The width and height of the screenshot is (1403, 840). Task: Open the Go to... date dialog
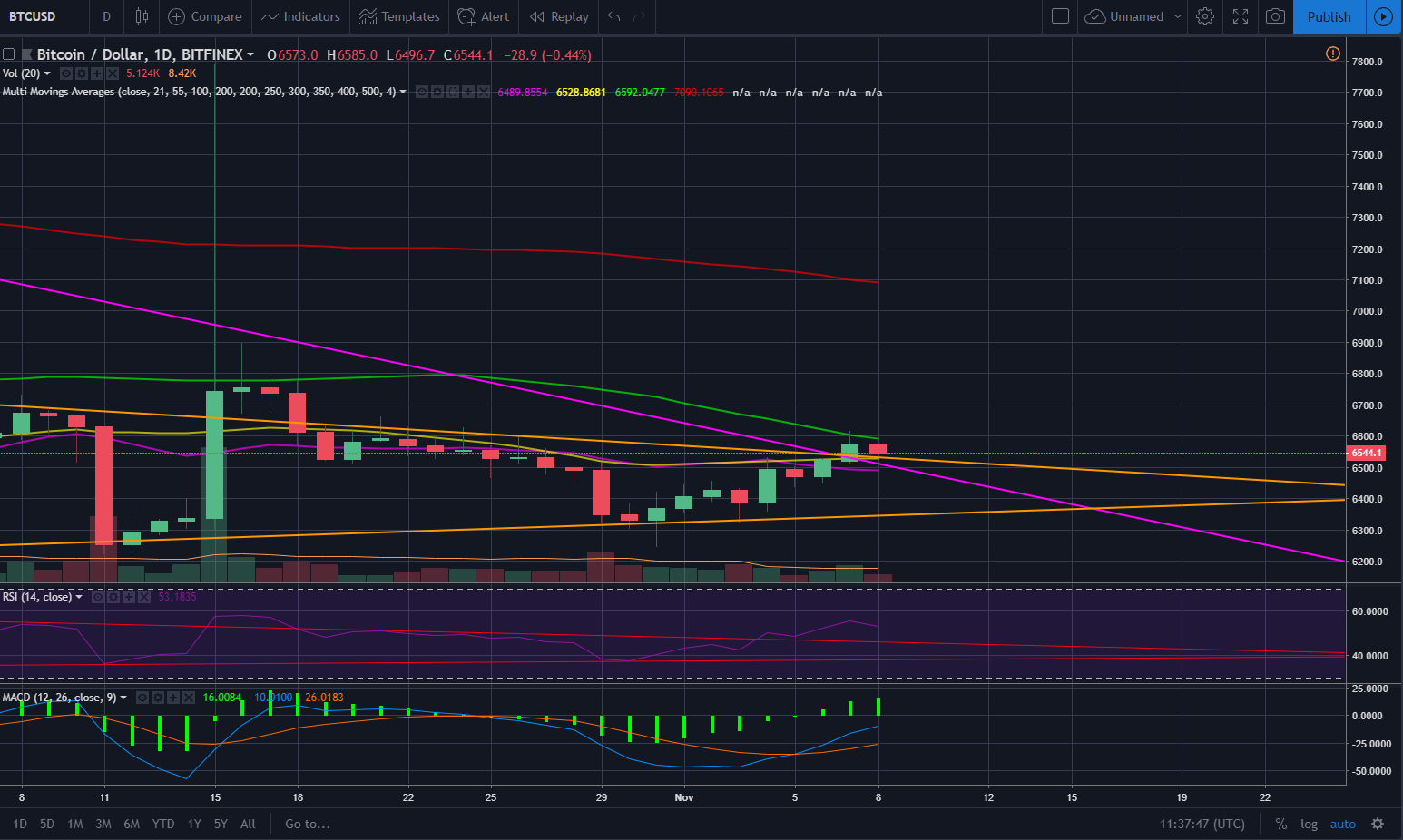click(308, 824)
